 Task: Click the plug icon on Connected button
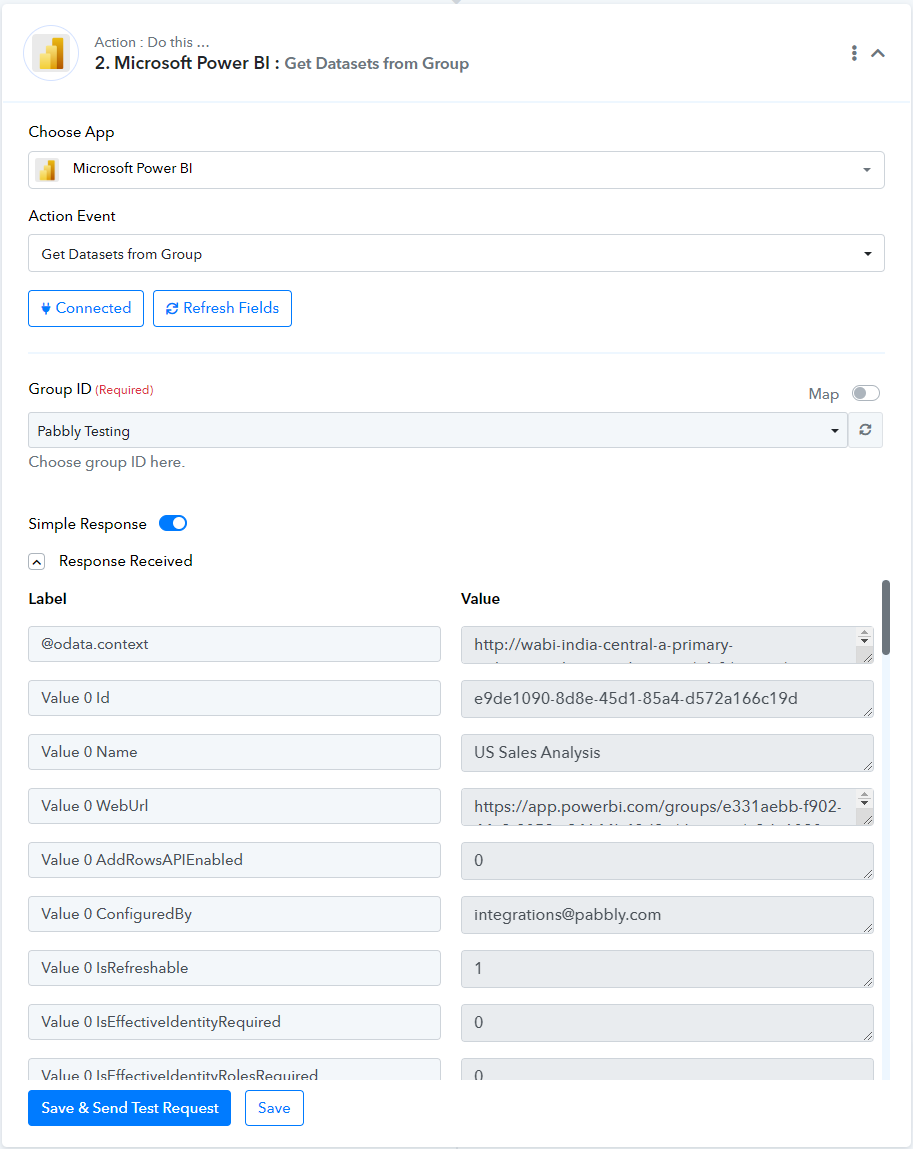[45, 309]
